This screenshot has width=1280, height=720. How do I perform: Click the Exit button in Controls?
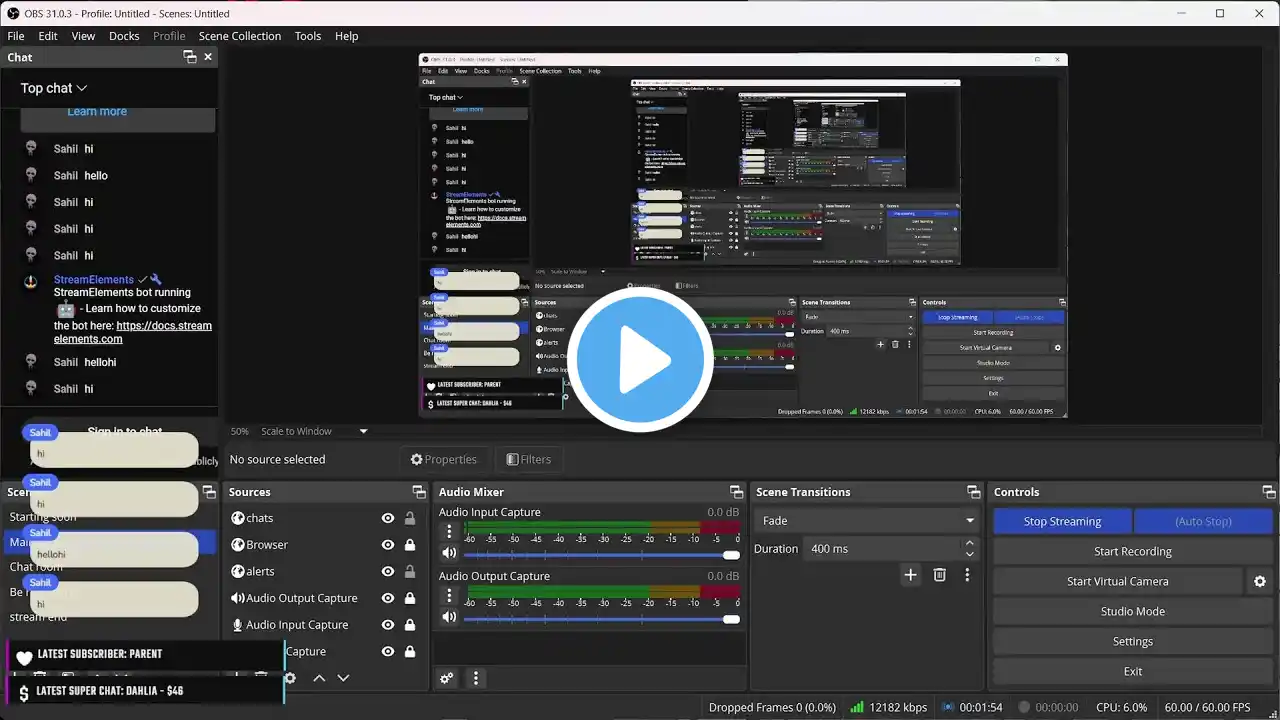(1133, 671)
